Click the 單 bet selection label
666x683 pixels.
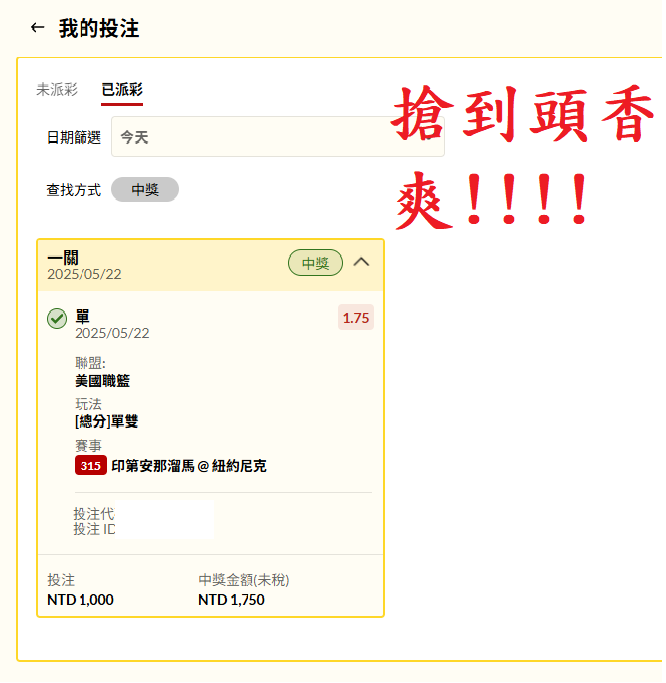[82, 317]
